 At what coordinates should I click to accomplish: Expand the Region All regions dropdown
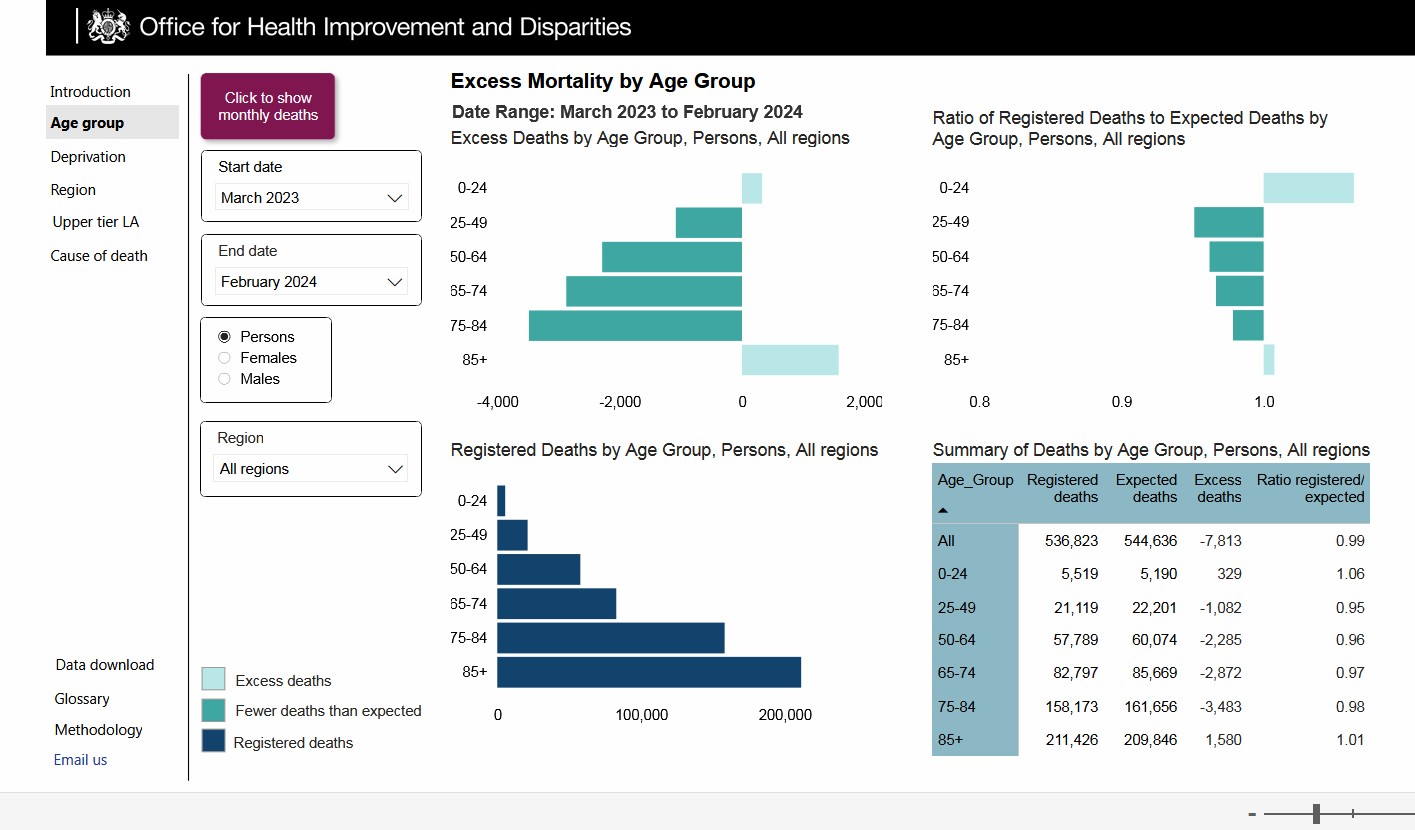tap(311, 469)
